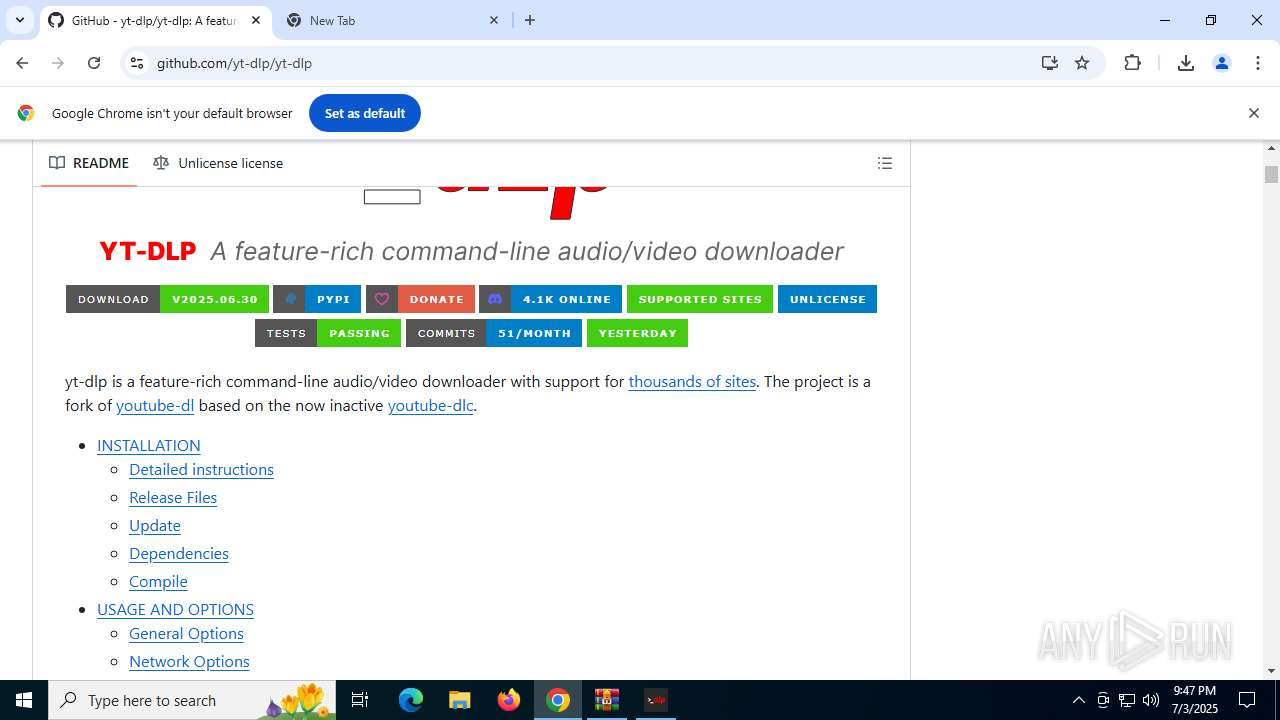
Task: Open Task View on the taskbar
Action: click(360, 700)
